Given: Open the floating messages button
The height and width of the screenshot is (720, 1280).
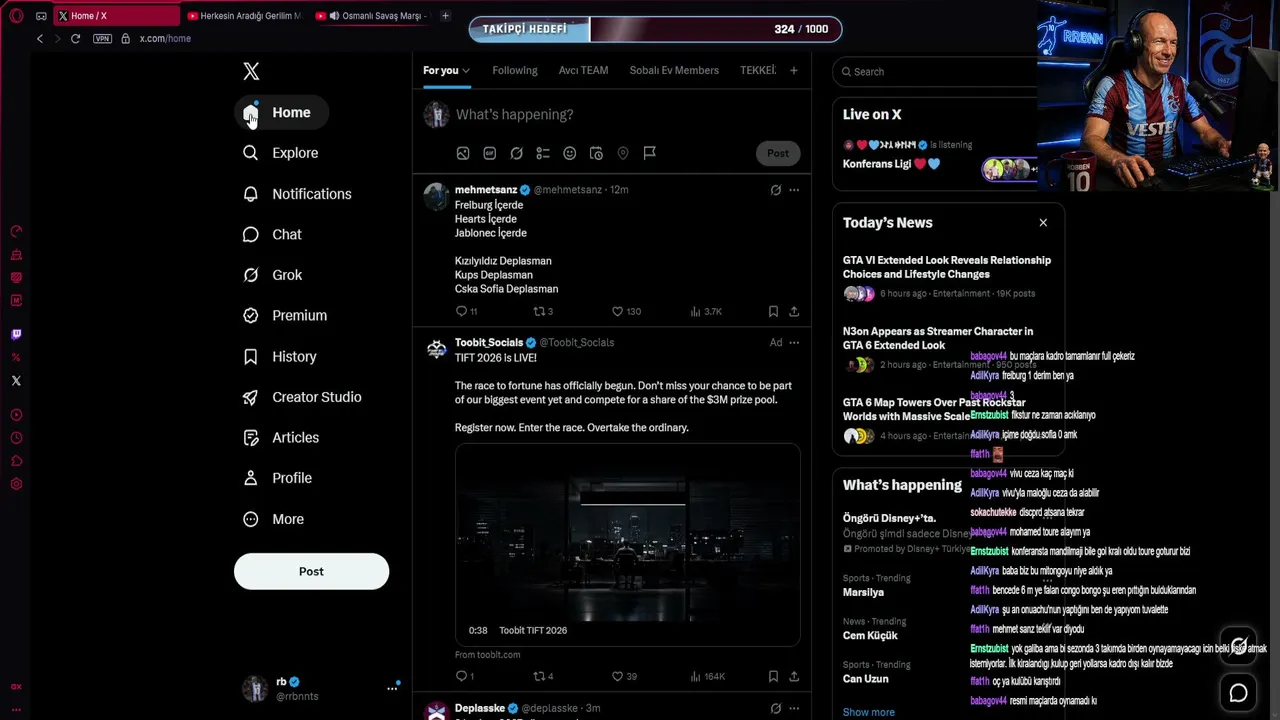Looking at the screenshot, I should pos(1238,693).
